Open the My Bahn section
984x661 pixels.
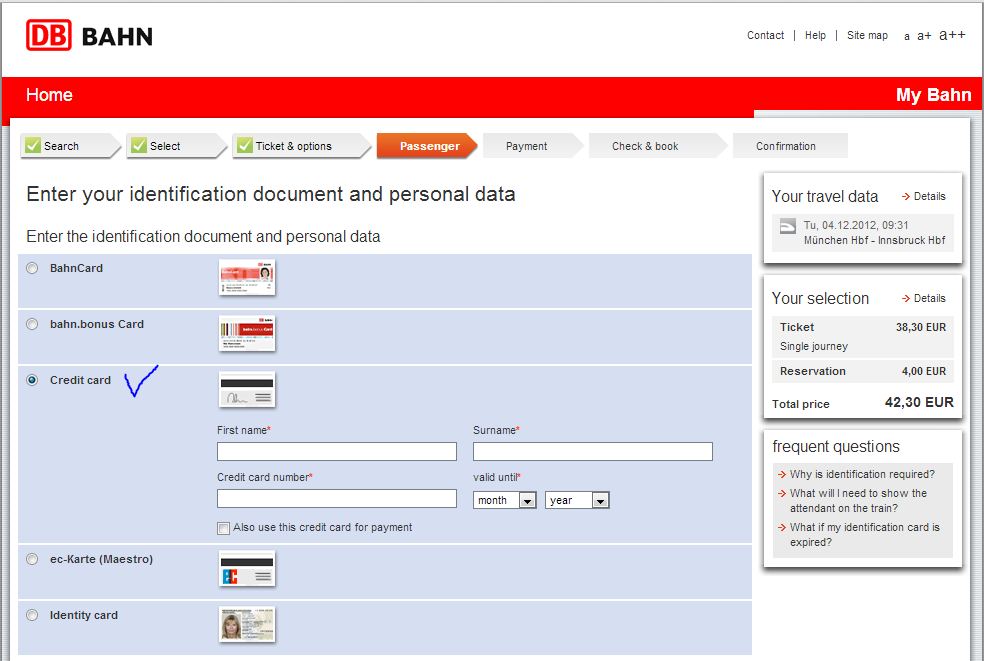[933, 95]
